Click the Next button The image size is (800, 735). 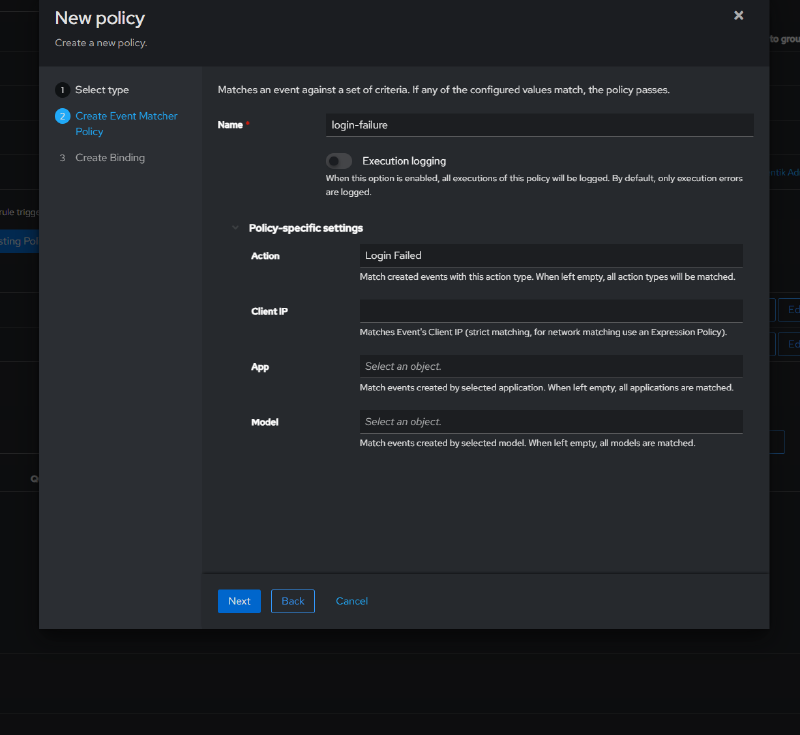tap(239, 601)
